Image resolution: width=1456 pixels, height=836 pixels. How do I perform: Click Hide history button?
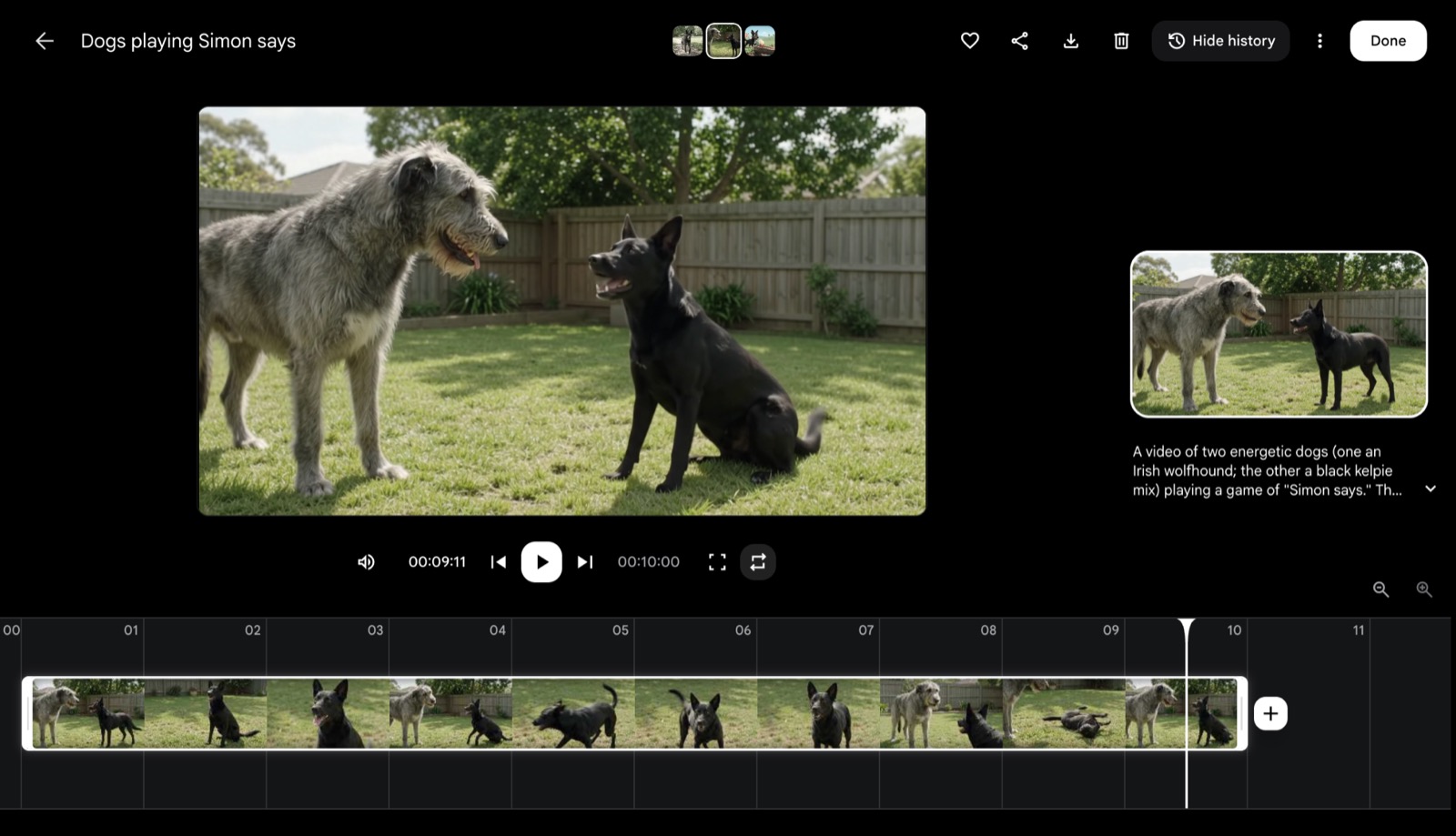(x=1221, y=41)
